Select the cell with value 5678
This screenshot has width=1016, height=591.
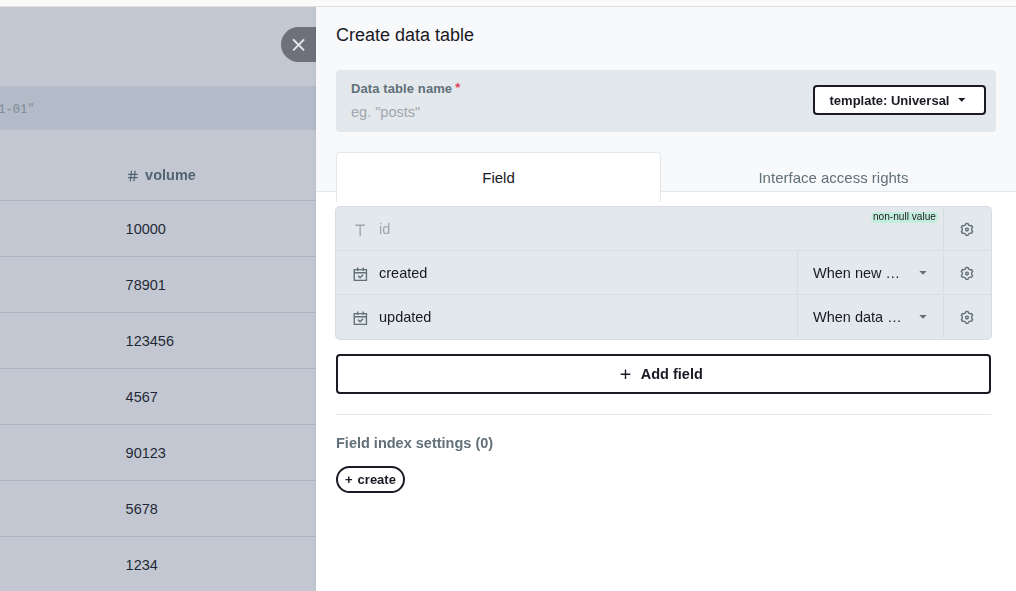tap(141, 509)
